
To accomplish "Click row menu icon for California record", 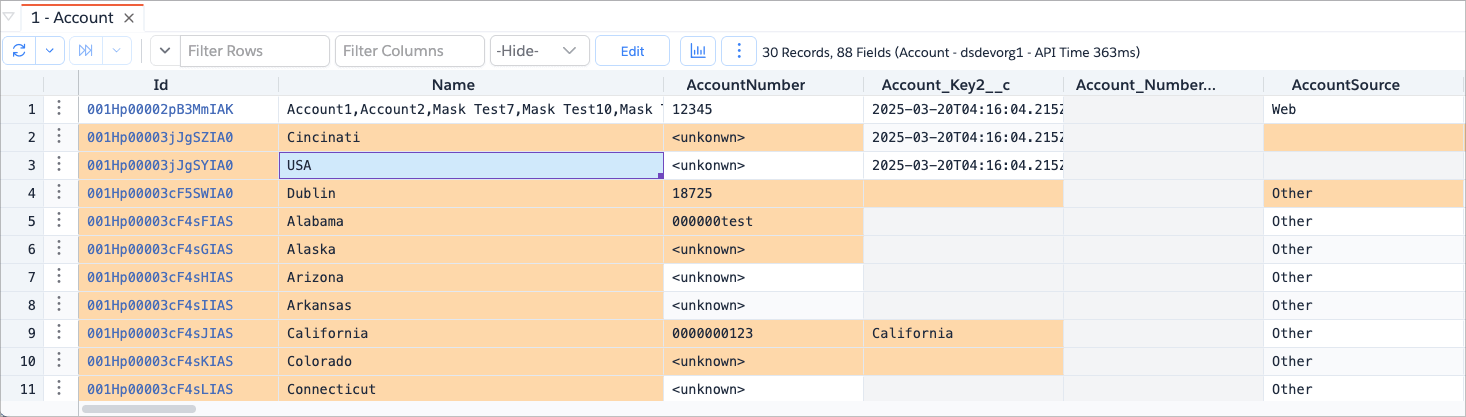I will tap(60, 333).
